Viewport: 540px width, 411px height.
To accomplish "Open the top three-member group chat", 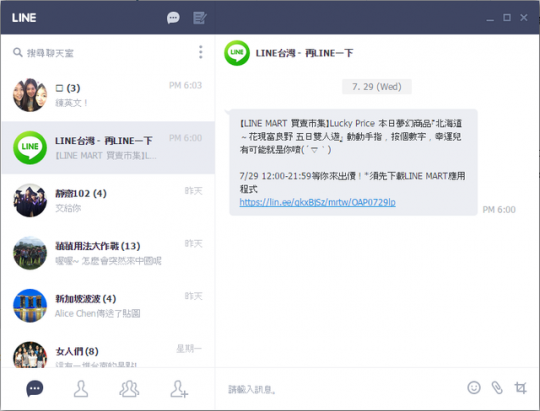I will coord(108,95).
